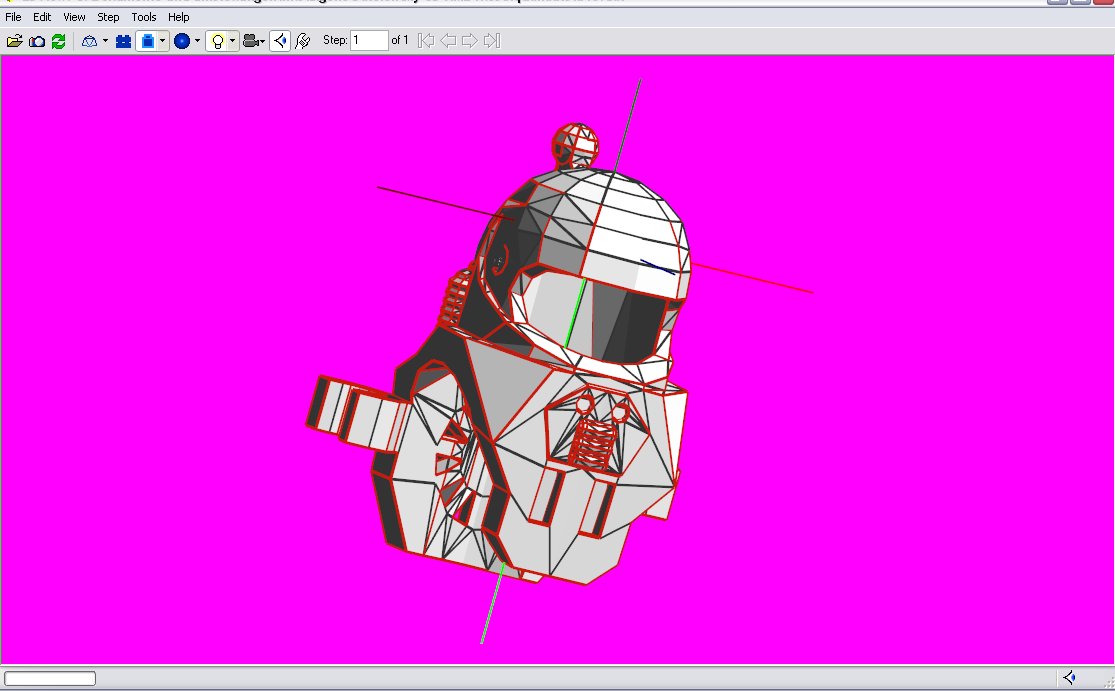
Task: Open the primitive substitution dropdown arrow
Action: [197, 41]
